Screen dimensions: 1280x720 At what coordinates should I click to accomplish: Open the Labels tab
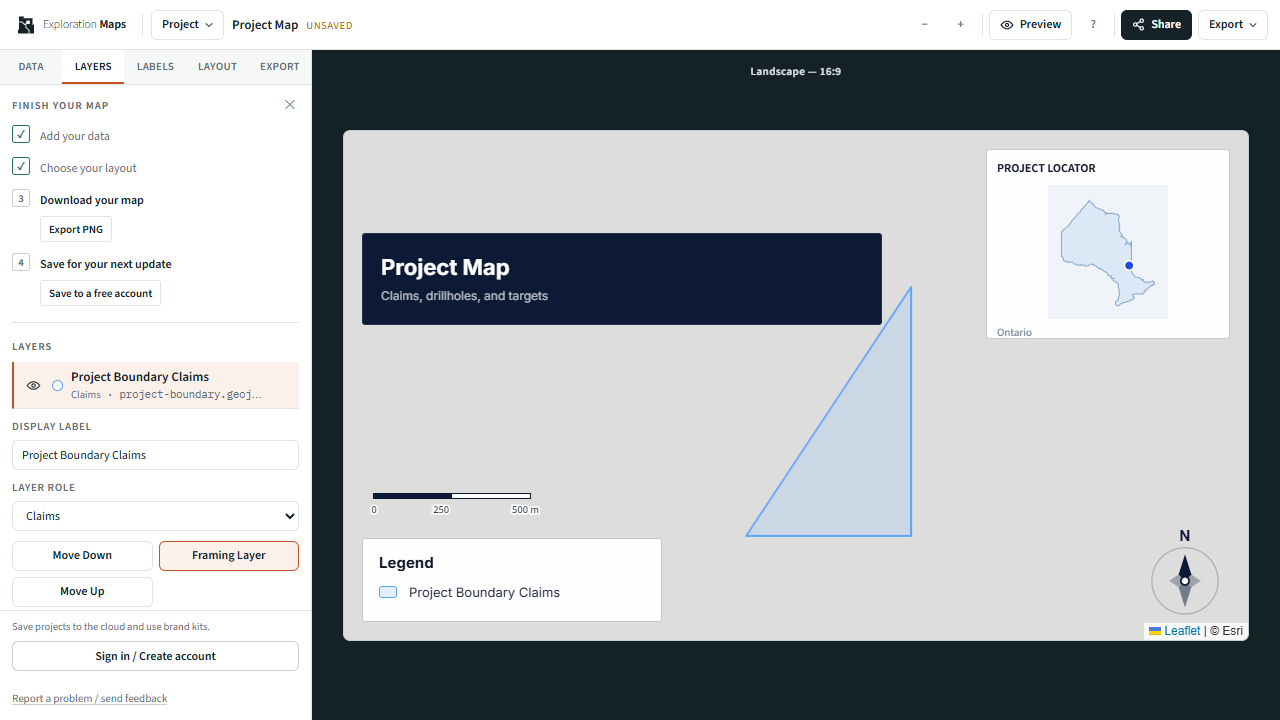(155, 67)
